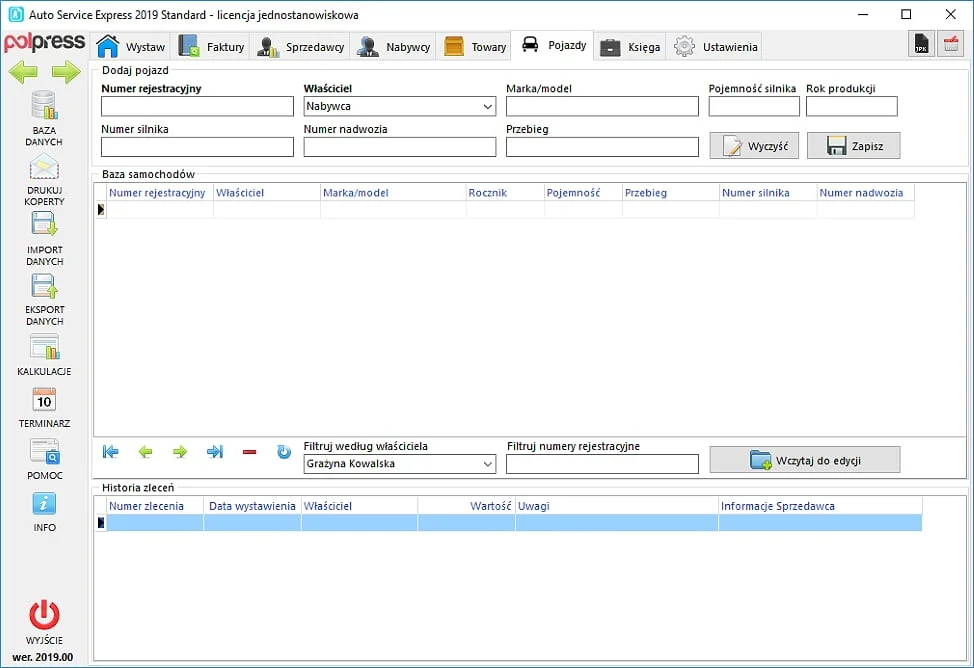Click the Drukuj Koperty envelope icon
Screen dimensions: 974x668
[x=44, y=168]
